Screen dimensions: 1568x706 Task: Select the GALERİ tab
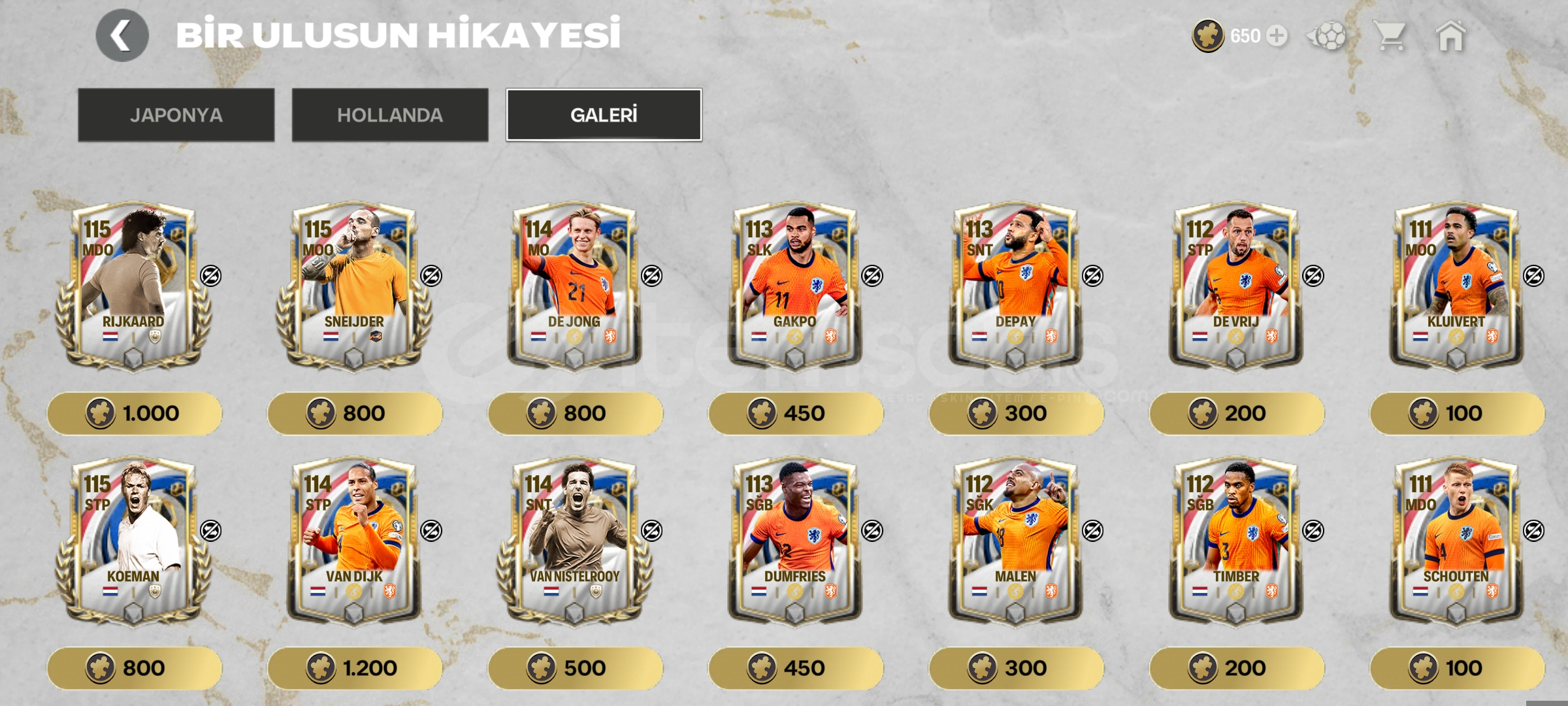[604, 115]
